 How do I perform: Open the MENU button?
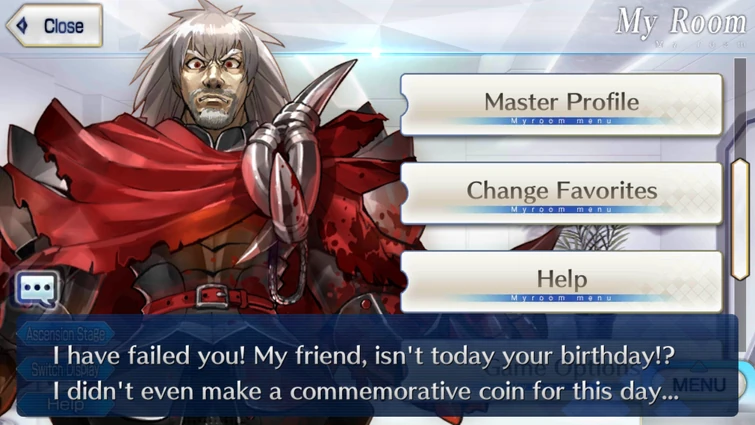click(x=698, y=385)
